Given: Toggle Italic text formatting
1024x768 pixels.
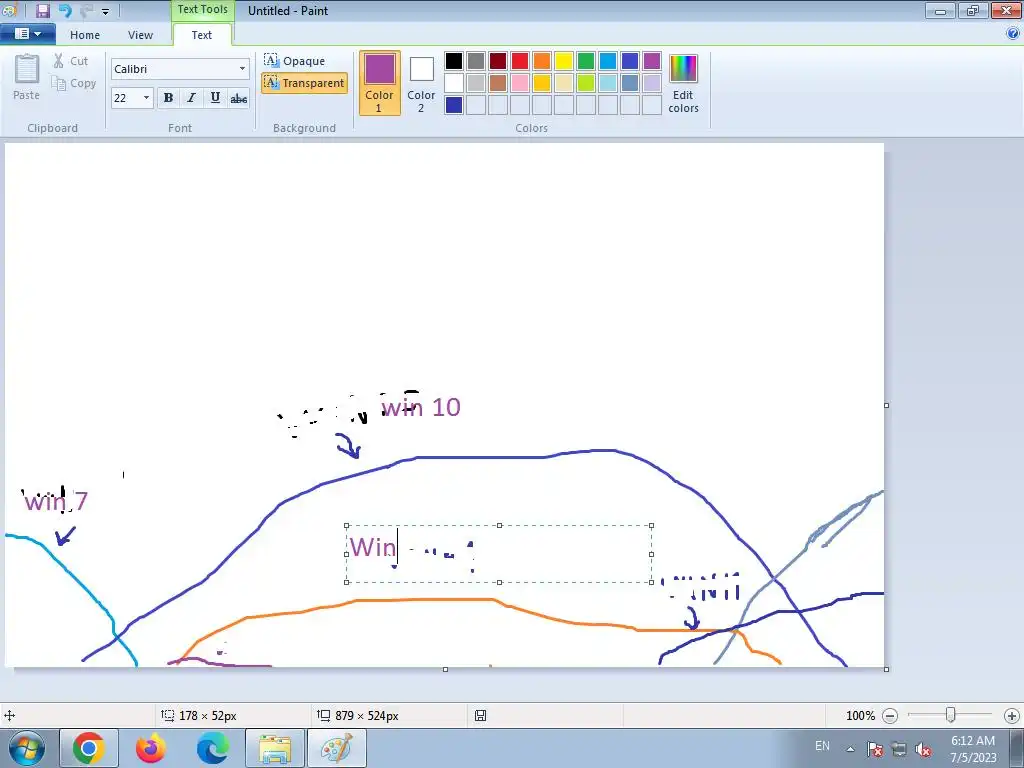Looking at the screenshot, I should (191, 98).
